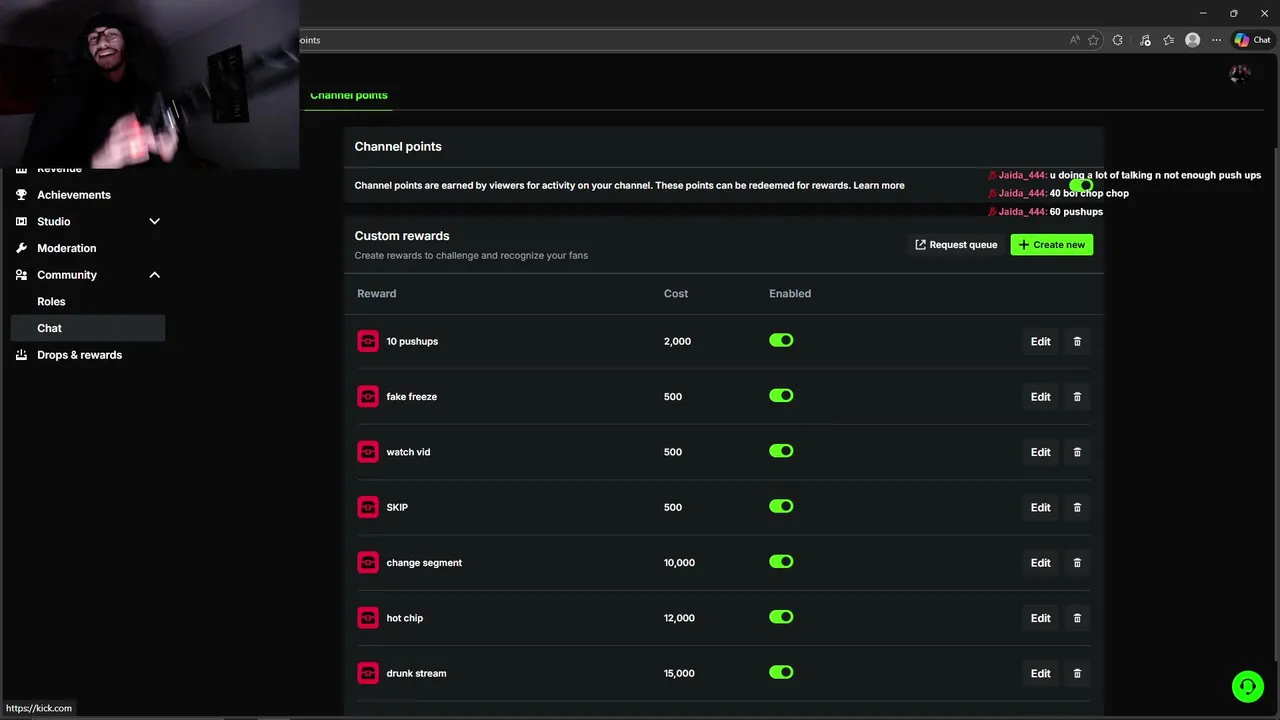Follow the Learn more link
This screenshot has width=1280, height=720.
coord(878,185)
